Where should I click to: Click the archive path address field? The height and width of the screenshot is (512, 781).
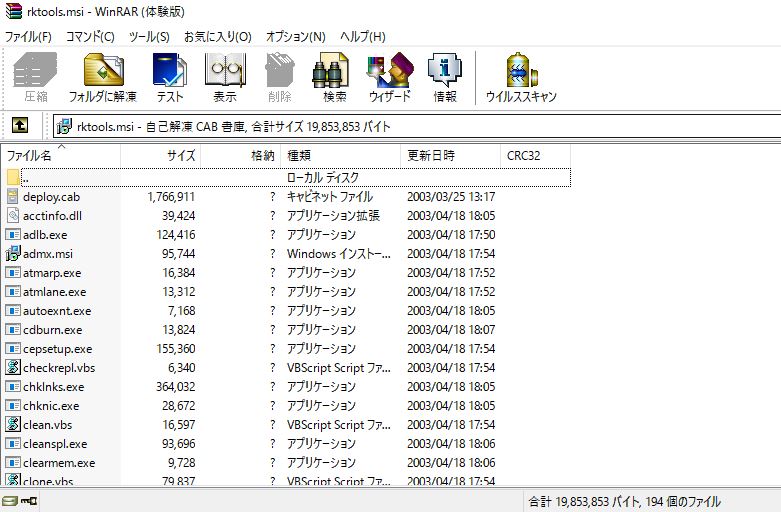(x=417, y=127)
